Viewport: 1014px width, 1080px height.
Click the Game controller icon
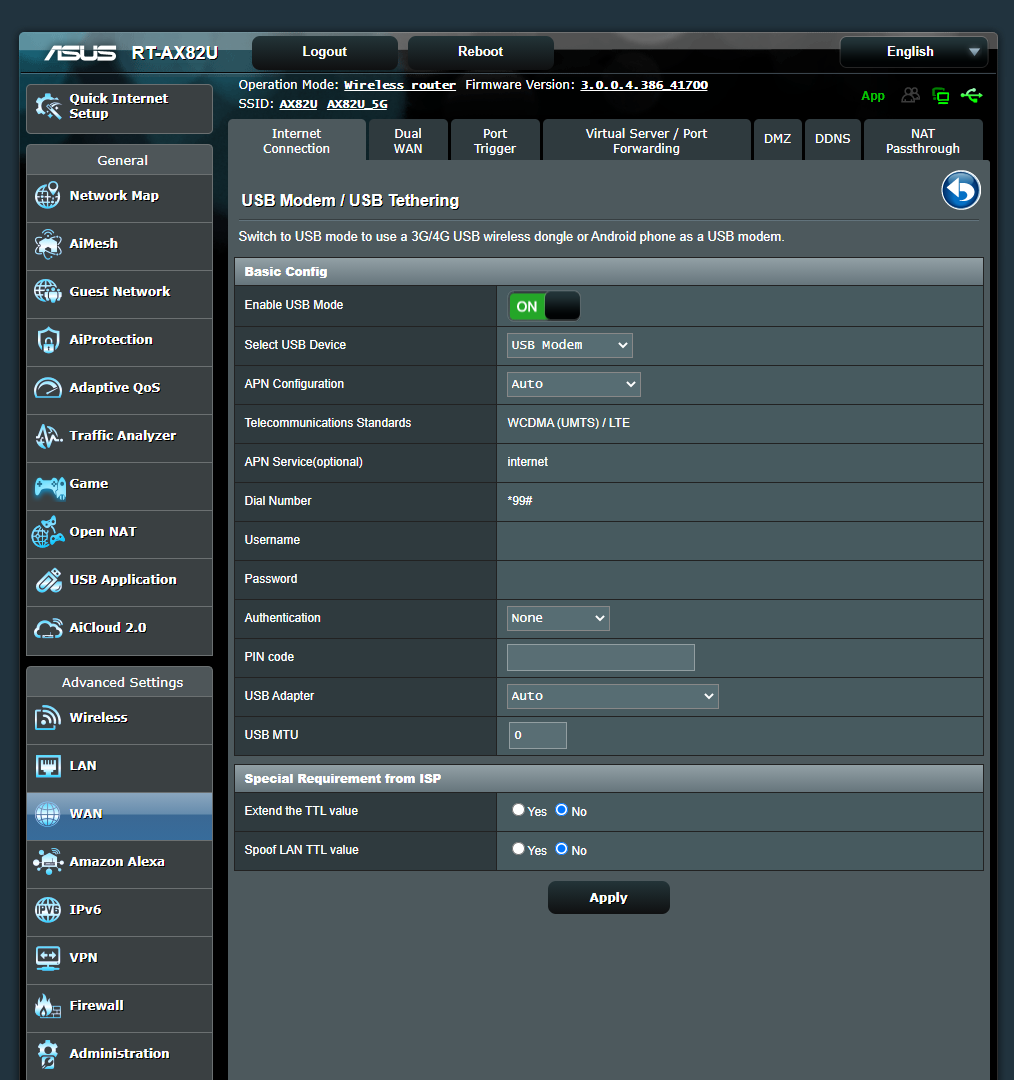point(50,487)
